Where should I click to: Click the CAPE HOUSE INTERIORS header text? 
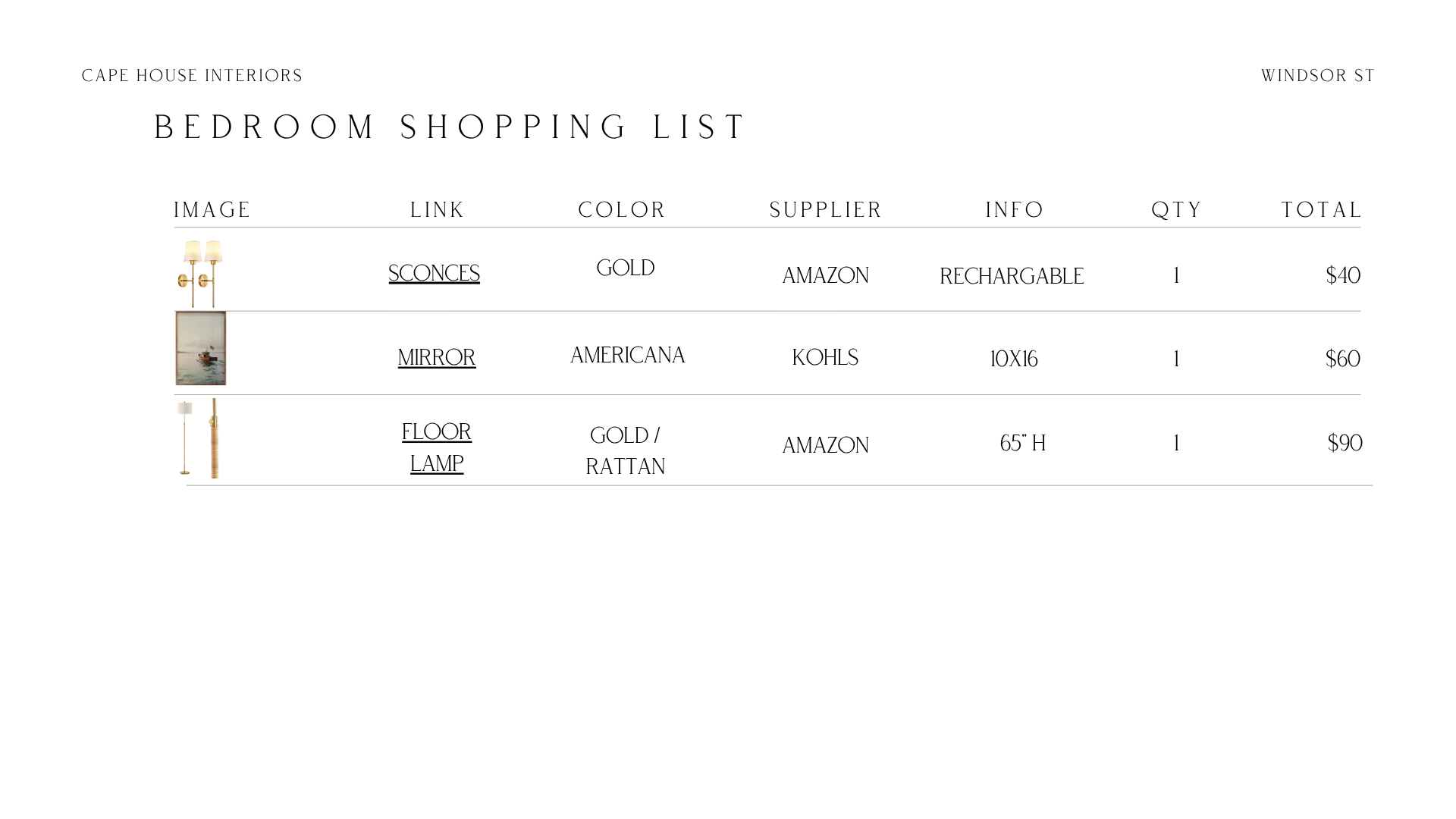(192, 76)
